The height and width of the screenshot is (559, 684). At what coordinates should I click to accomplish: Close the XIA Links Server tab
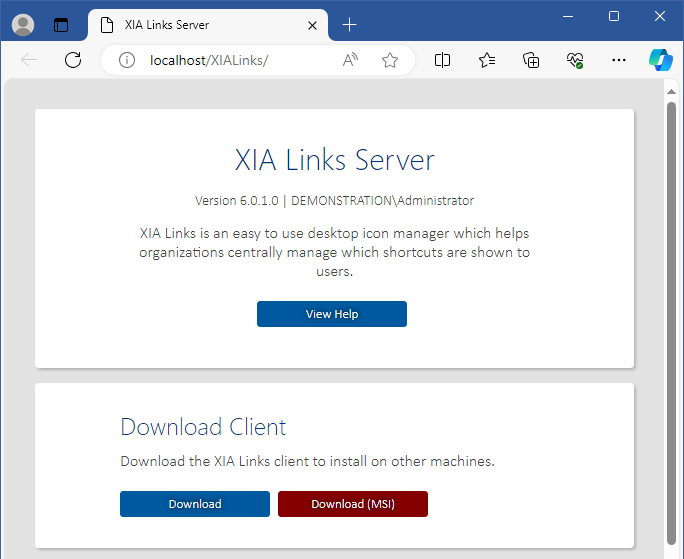click(x=312, y=26)
